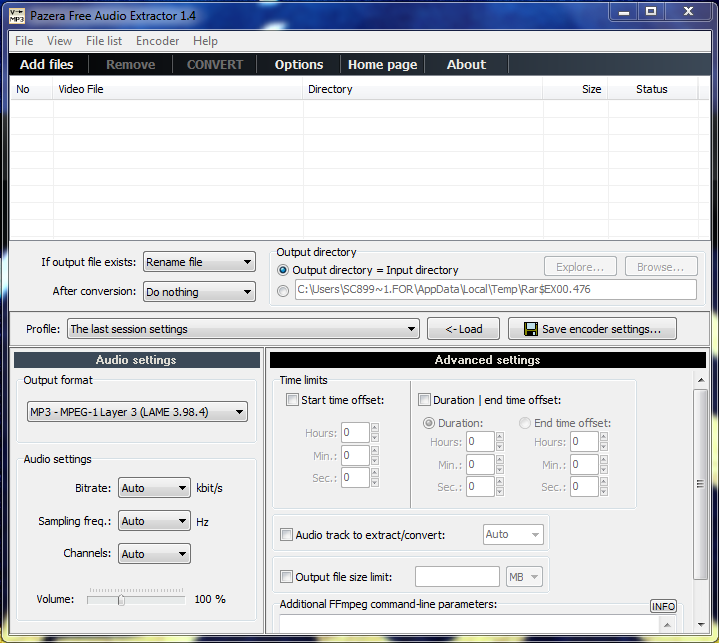Click the Advanced settings vertical scrollbar
The width and height of the screenshot is (719, 643).
(700, 484)
